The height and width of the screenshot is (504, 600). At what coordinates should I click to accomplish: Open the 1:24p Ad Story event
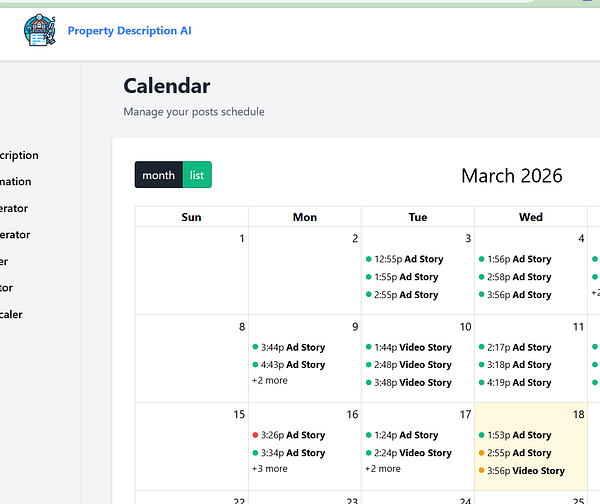pyautogui.click(x=402, y=435)
